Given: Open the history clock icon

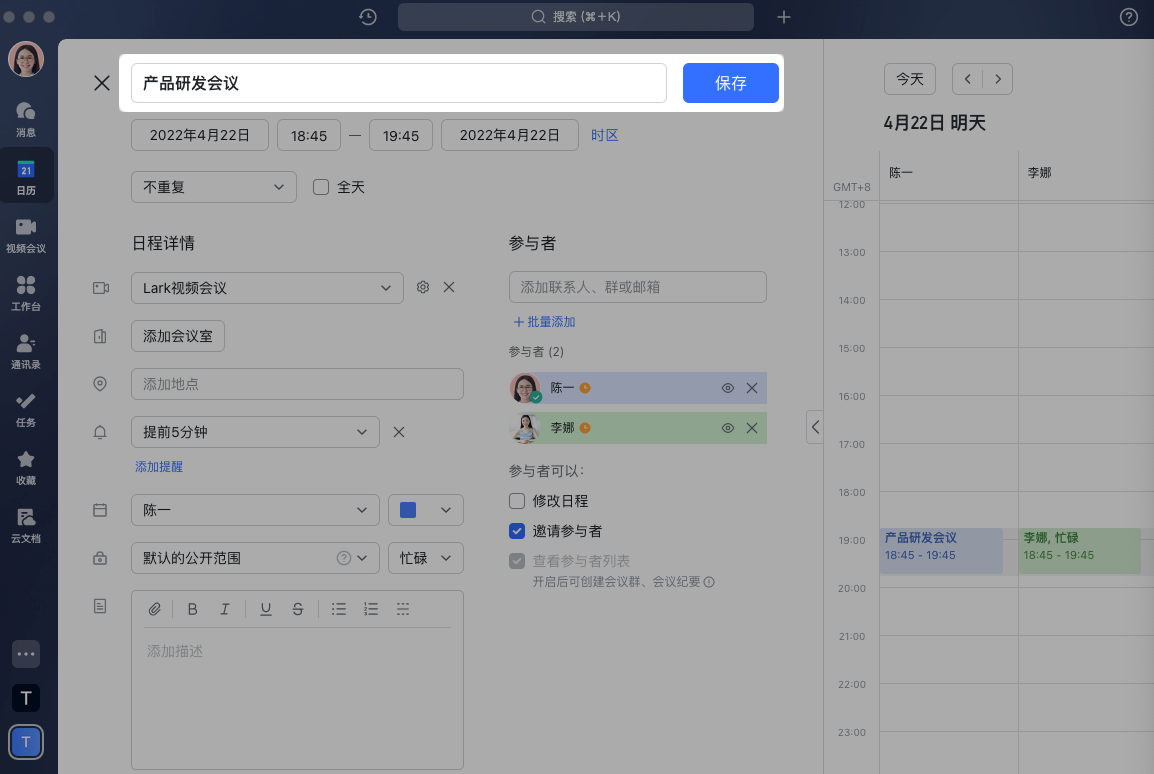Looking at the screenshot, I should 368,17.
